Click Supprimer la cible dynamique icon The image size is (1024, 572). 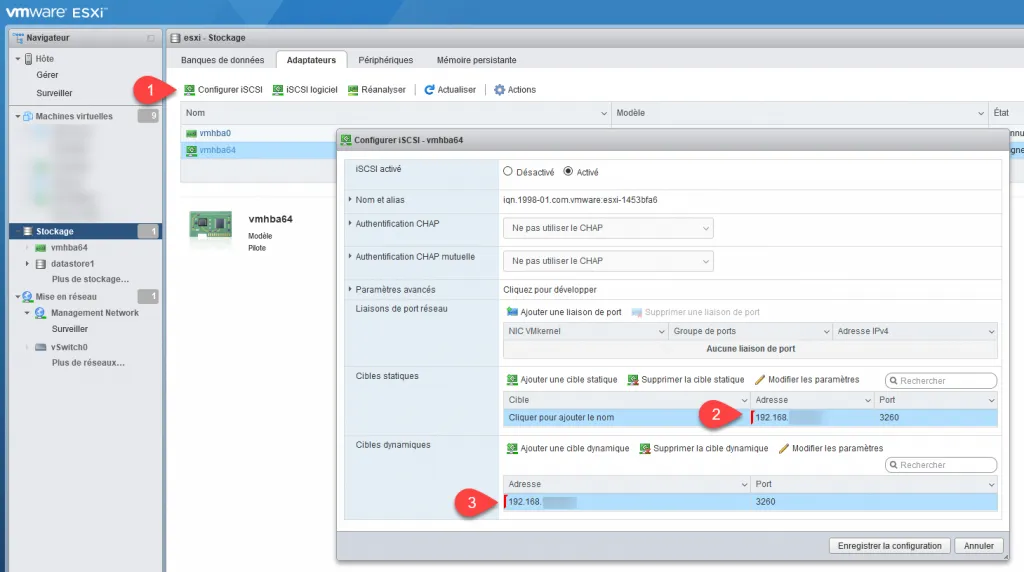[x=645, y=448]
